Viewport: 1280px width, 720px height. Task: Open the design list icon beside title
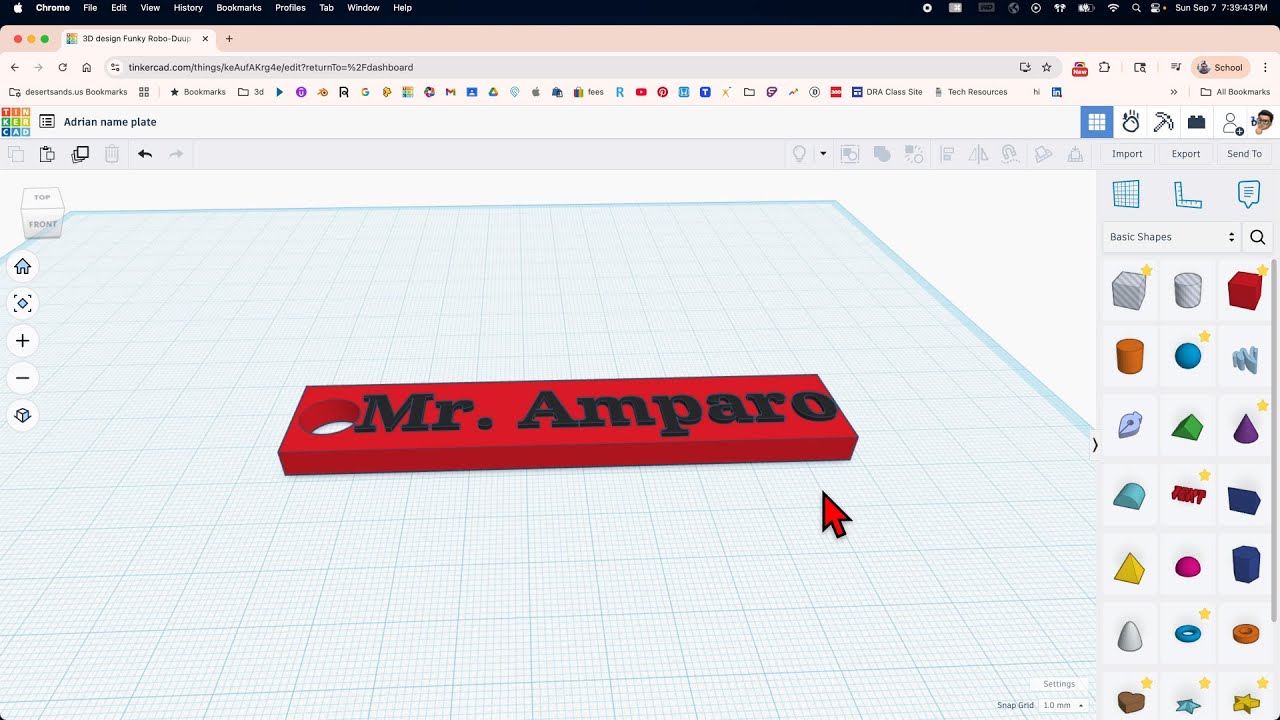[x=47, y=122]
